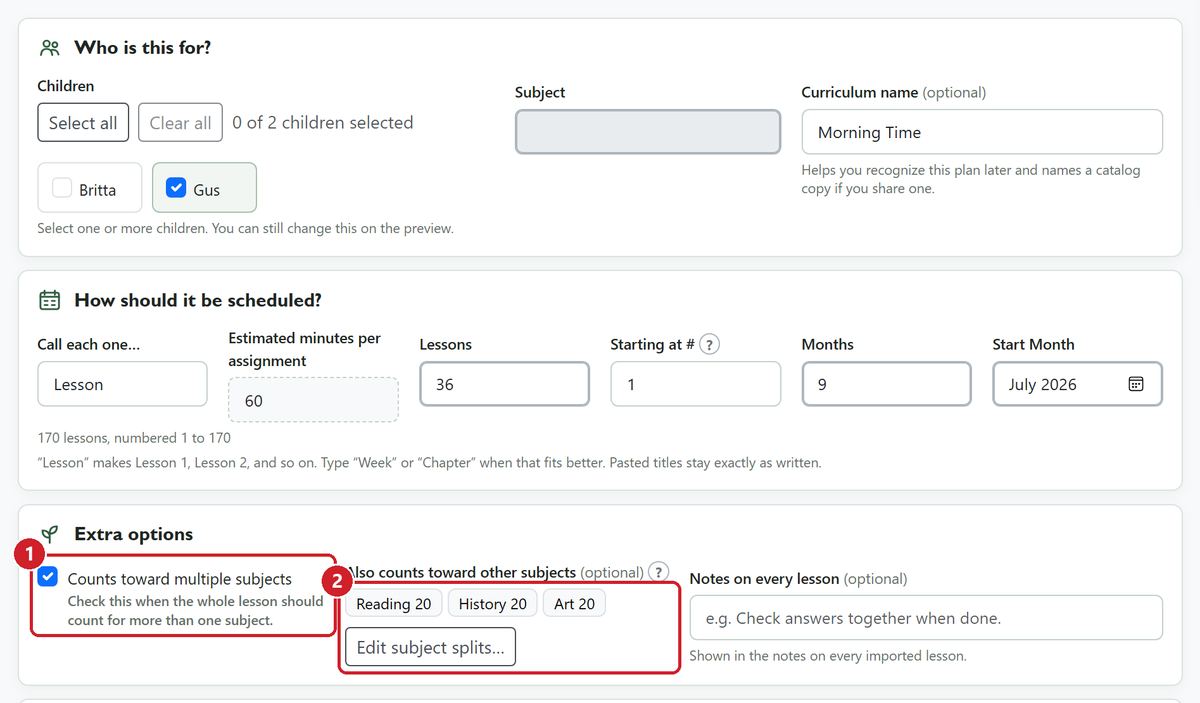1200x703 pixels.
Task: Open Edit subject splits dialog
Action: click(x=430, y=647)
